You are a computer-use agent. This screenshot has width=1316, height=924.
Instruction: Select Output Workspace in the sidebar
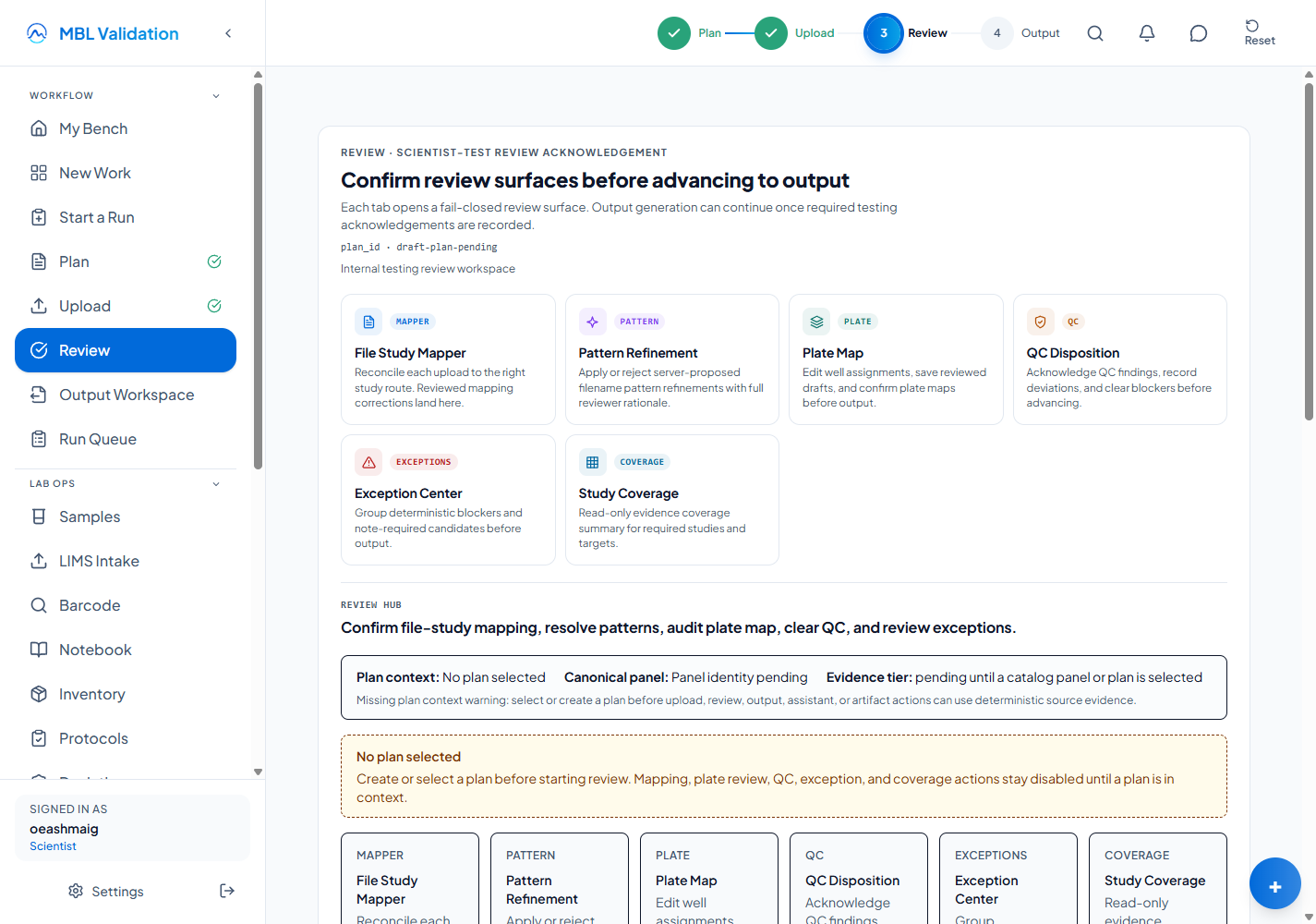point(126,395)
